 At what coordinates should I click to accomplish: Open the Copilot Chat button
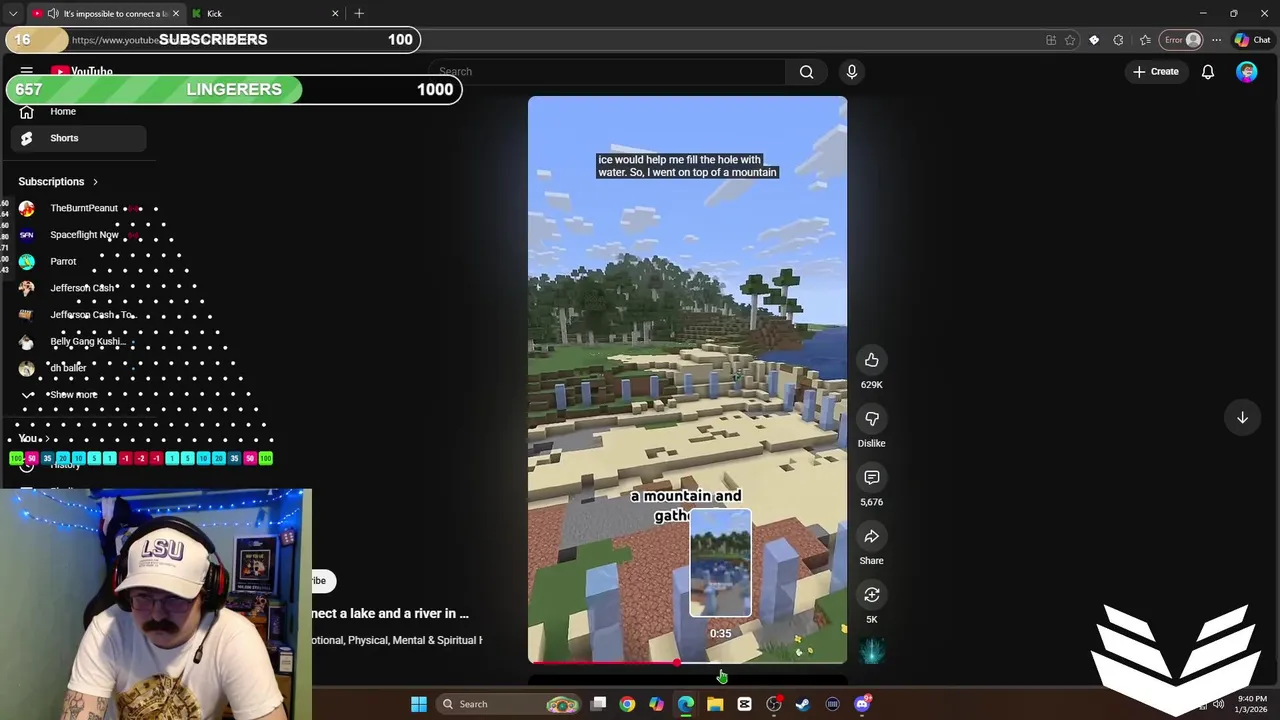point(1253,40)
